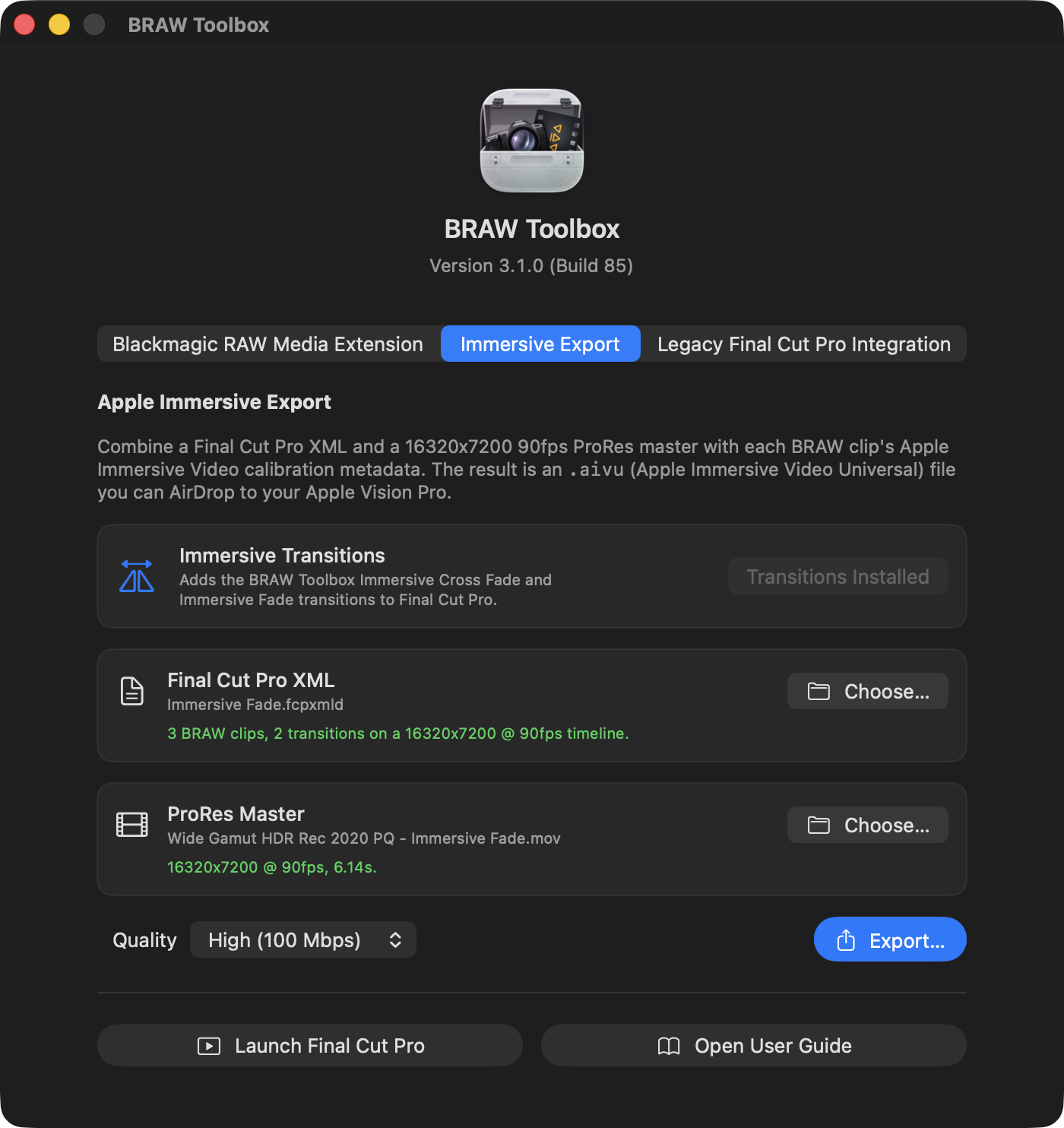Image resolution: width=1064 pixels, height=1128 pixels.
Task: Click the play icon beside Launch Final Cut Pro
Action: click(x=209, y=1046)
